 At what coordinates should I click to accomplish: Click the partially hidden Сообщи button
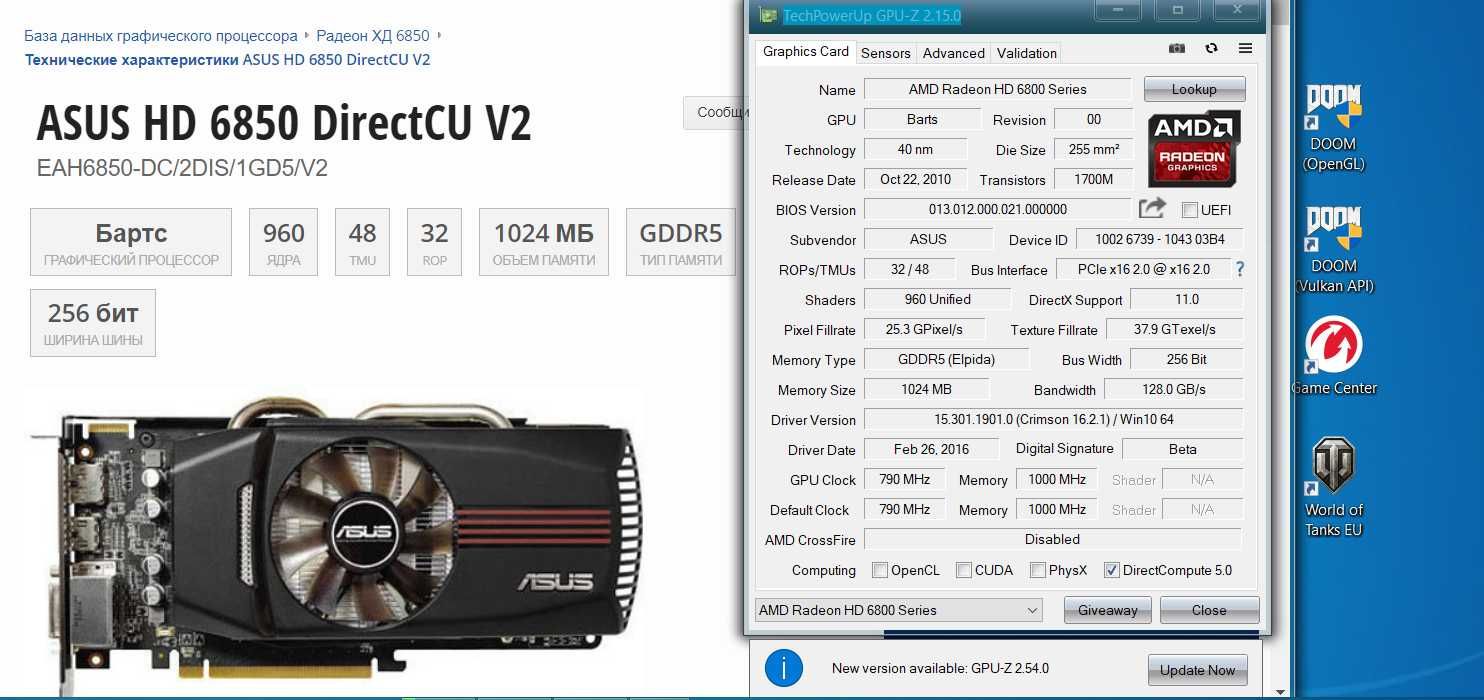coord(715,112)
